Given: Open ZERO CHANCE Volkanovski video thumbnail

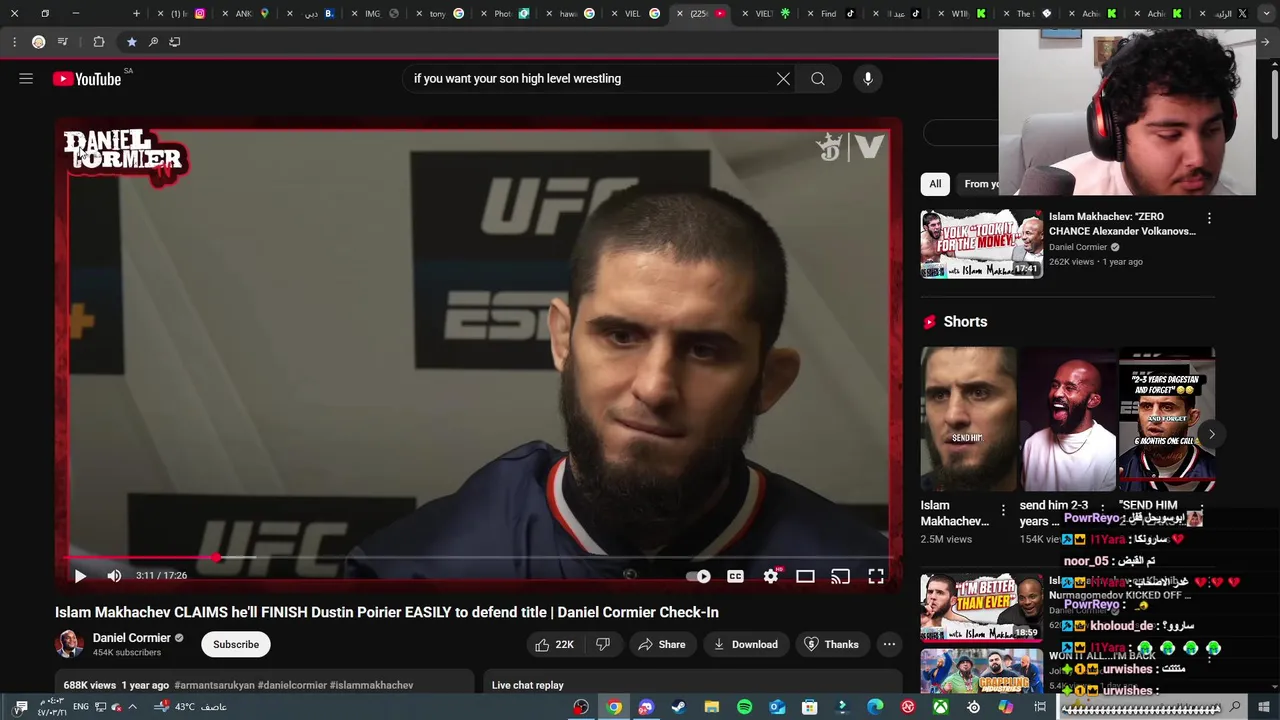Looking at the screenshot, I should click(982, 243).
